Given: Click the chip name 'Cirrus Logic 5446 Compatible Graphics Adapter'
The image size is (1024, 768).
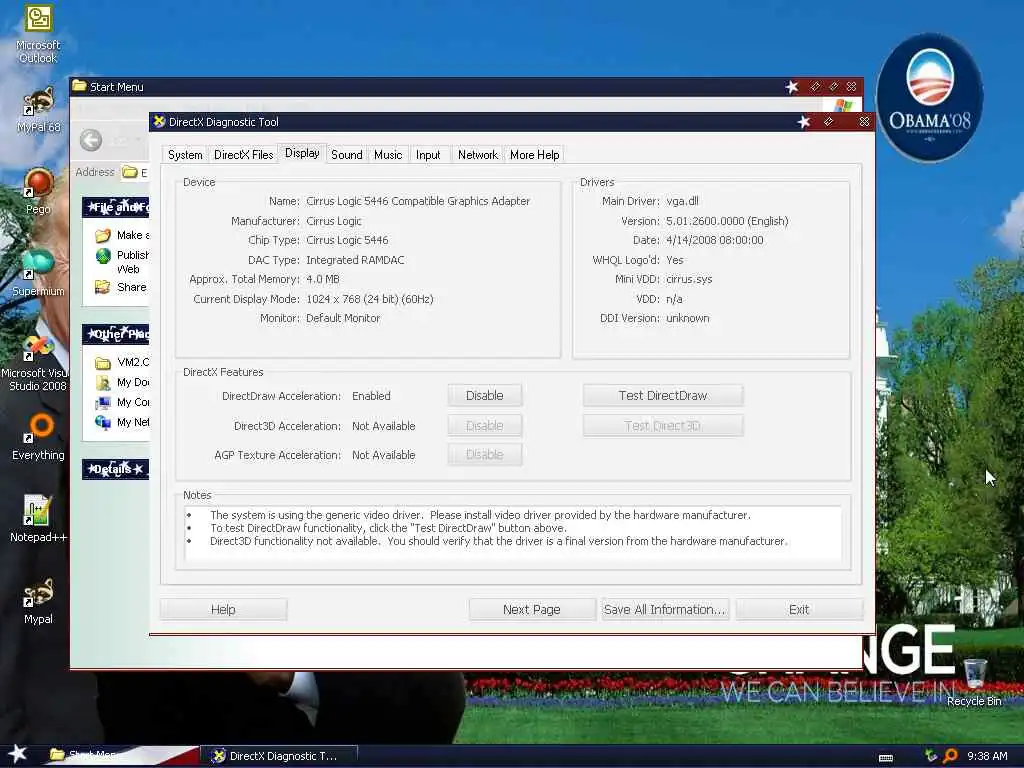Looking at the screenshot, I should pos(418,201).
